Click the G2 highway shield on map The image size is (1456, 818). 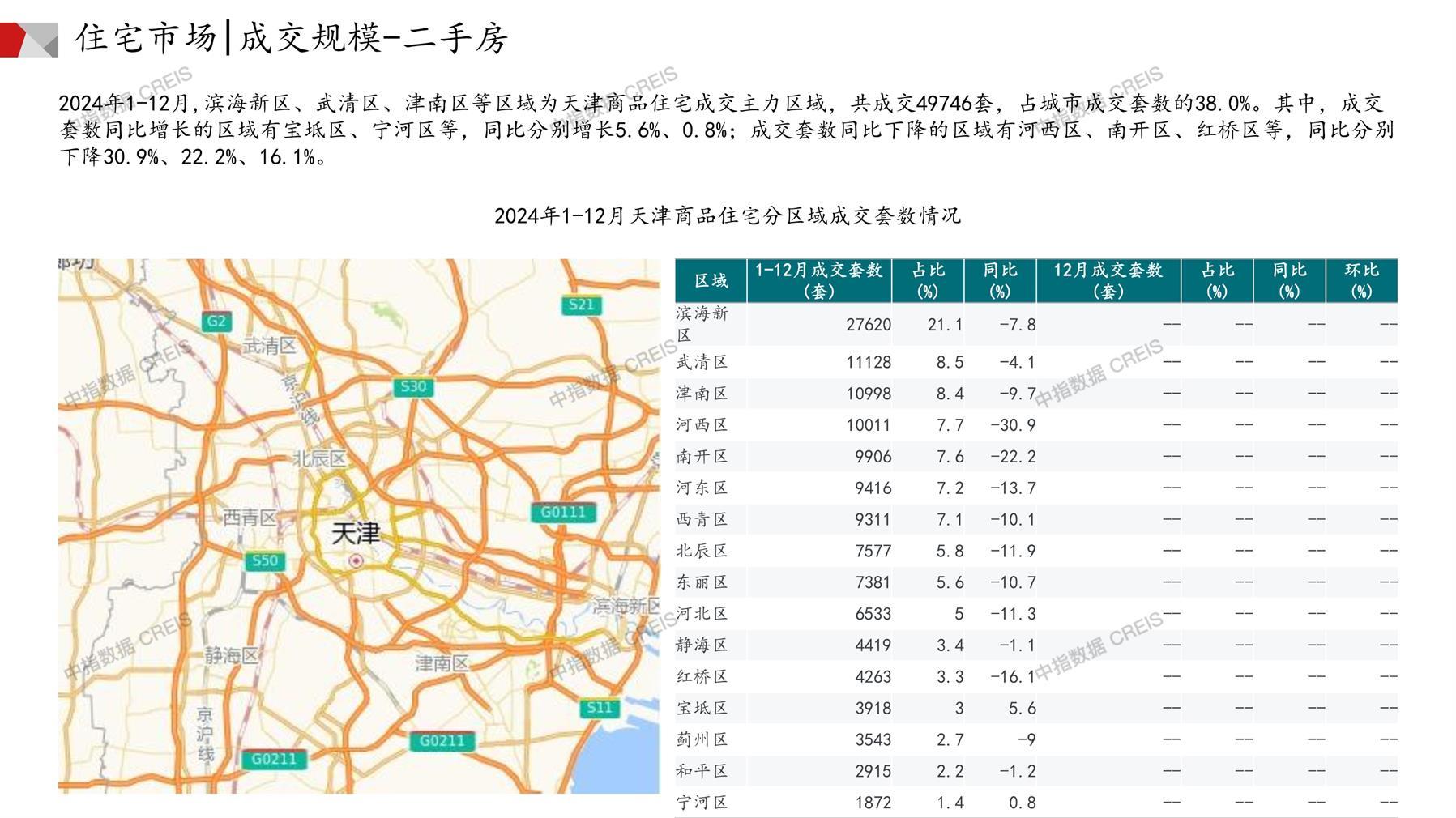(x=216, y=321)
